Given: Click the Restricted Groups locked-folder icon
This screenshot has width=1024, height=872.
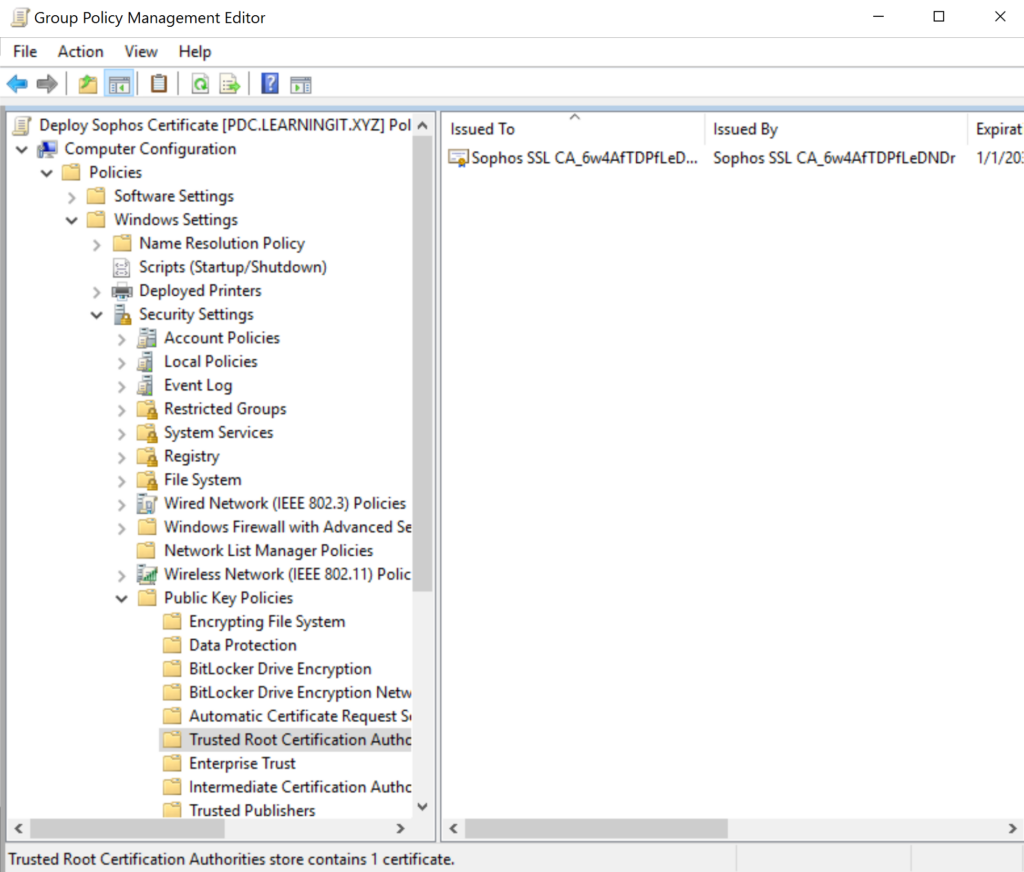Looking at the screenshot, I should coord(148,410).
